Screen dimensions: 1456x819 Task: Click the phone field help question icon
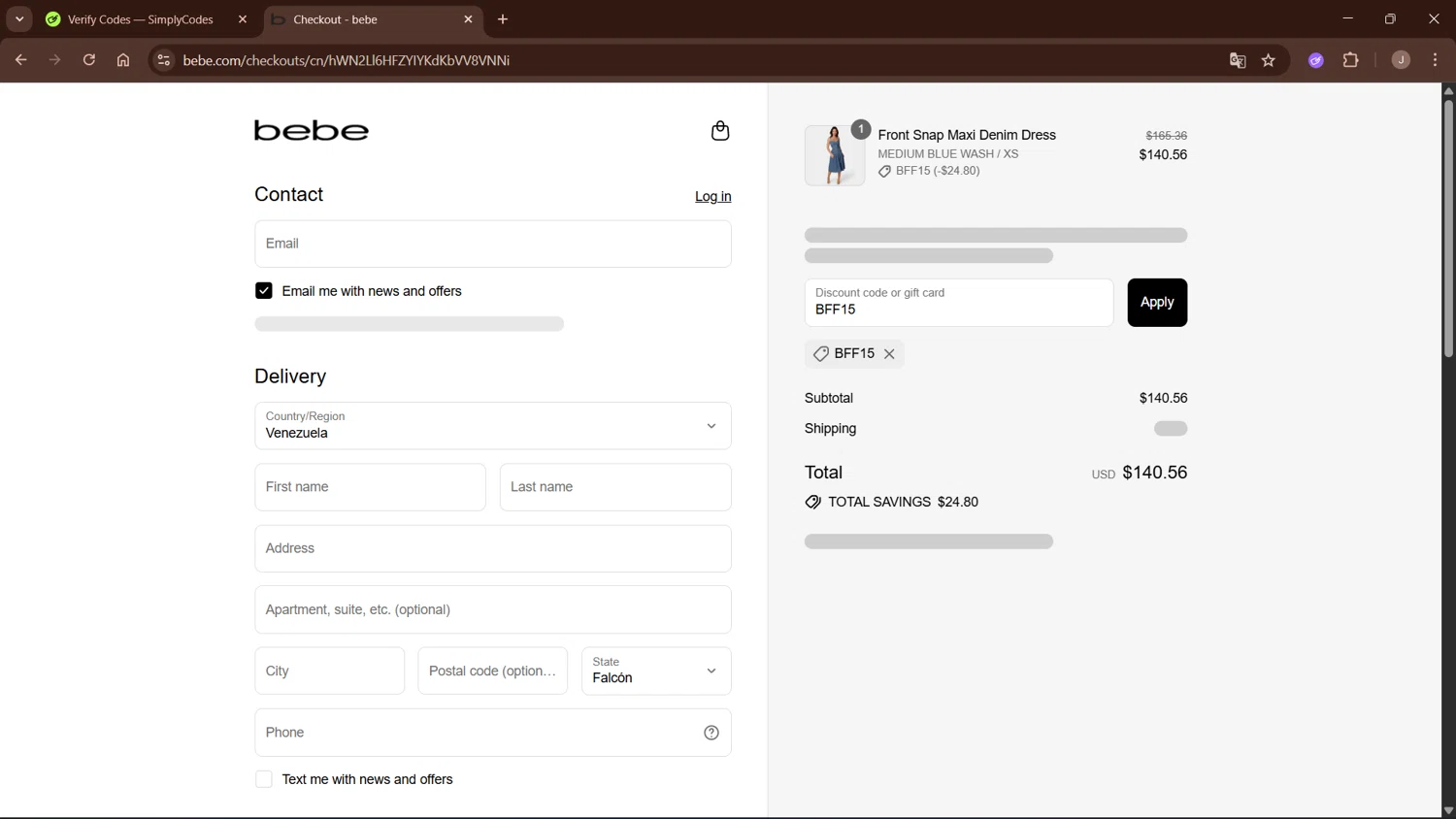click(x=711, y=733)
